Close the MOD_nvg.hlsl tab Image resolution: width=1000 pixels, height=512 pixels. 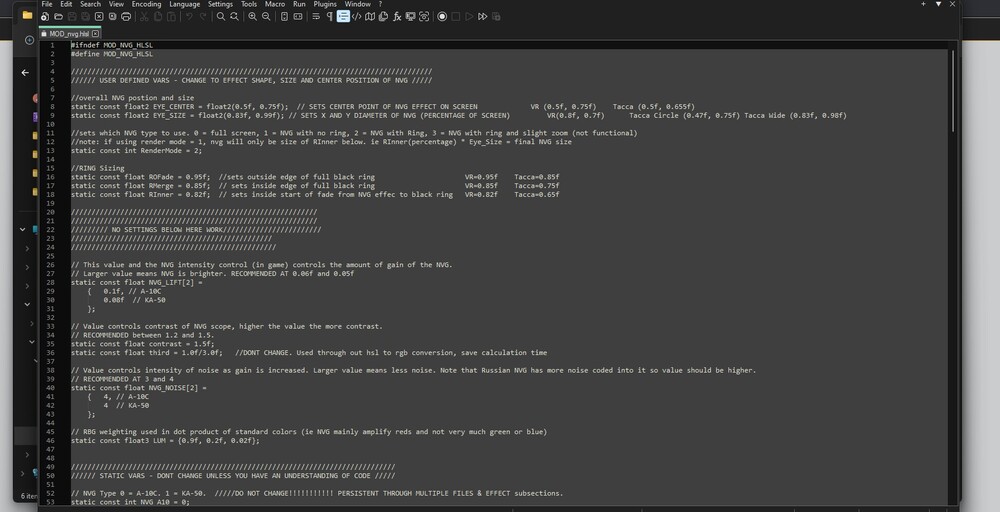tap(96, 34)
